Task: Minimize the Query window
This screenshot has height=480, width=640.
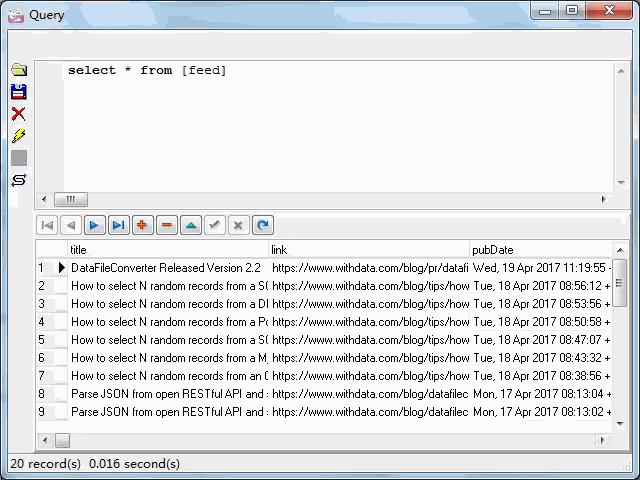Action: point(545,10)
